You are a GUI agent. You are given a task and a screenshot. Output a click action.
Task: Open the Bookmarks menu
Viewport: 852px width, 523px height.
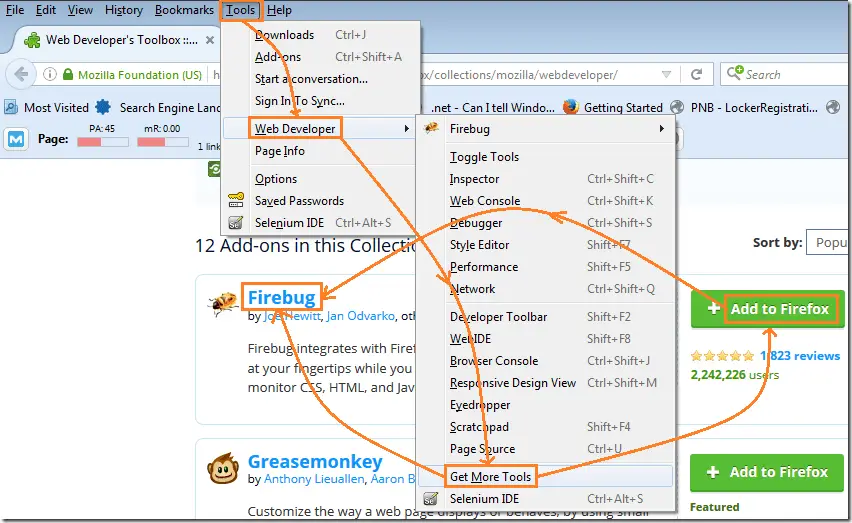coord(184,10)
